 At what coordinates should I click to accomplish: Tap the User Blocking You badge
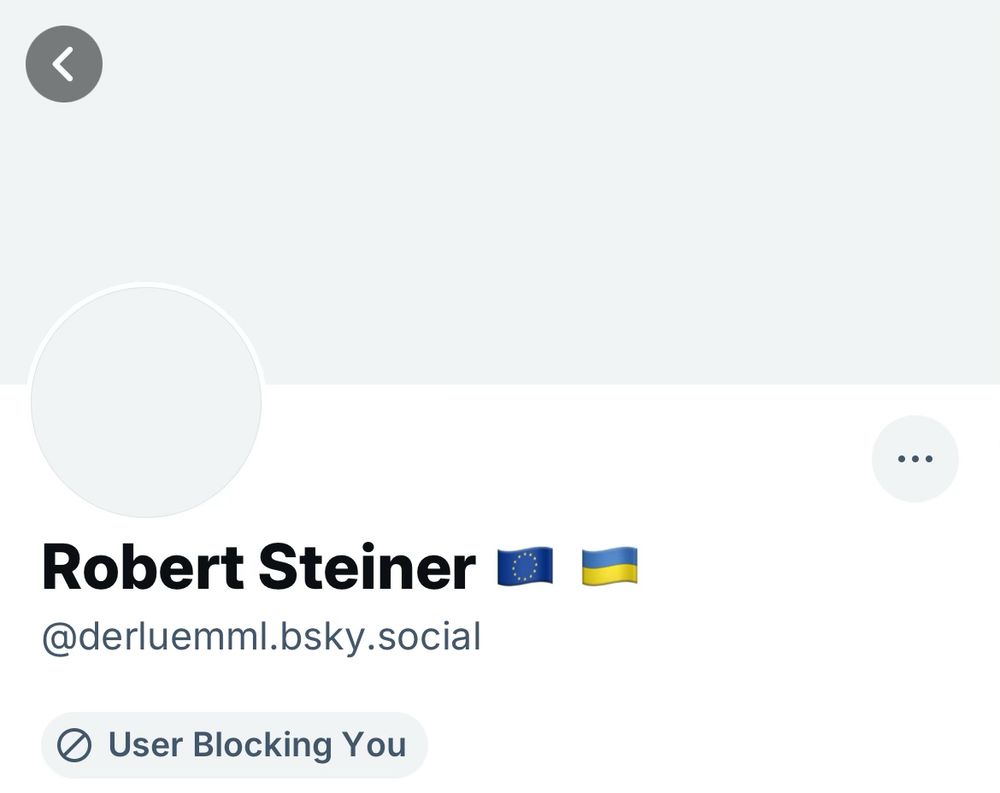click(x=234, y=745)
